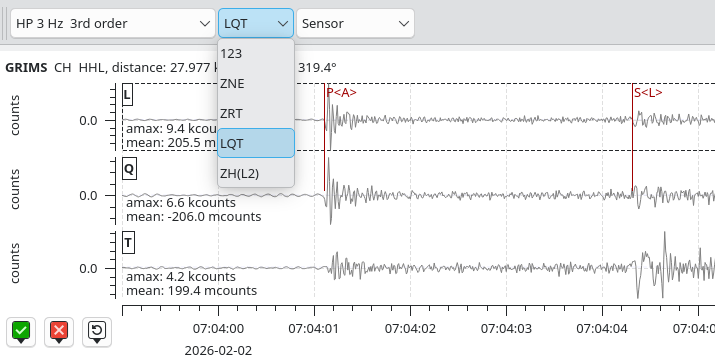Click the 07:04:00 time axis label
715x361 pixels.
click(x=218, y=328)
